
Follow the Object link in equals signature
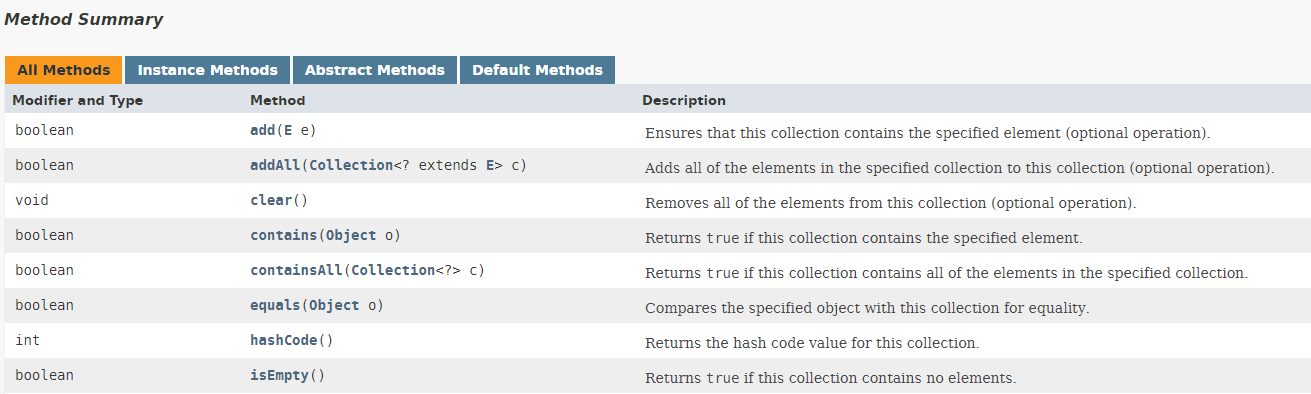pos(334,305)
